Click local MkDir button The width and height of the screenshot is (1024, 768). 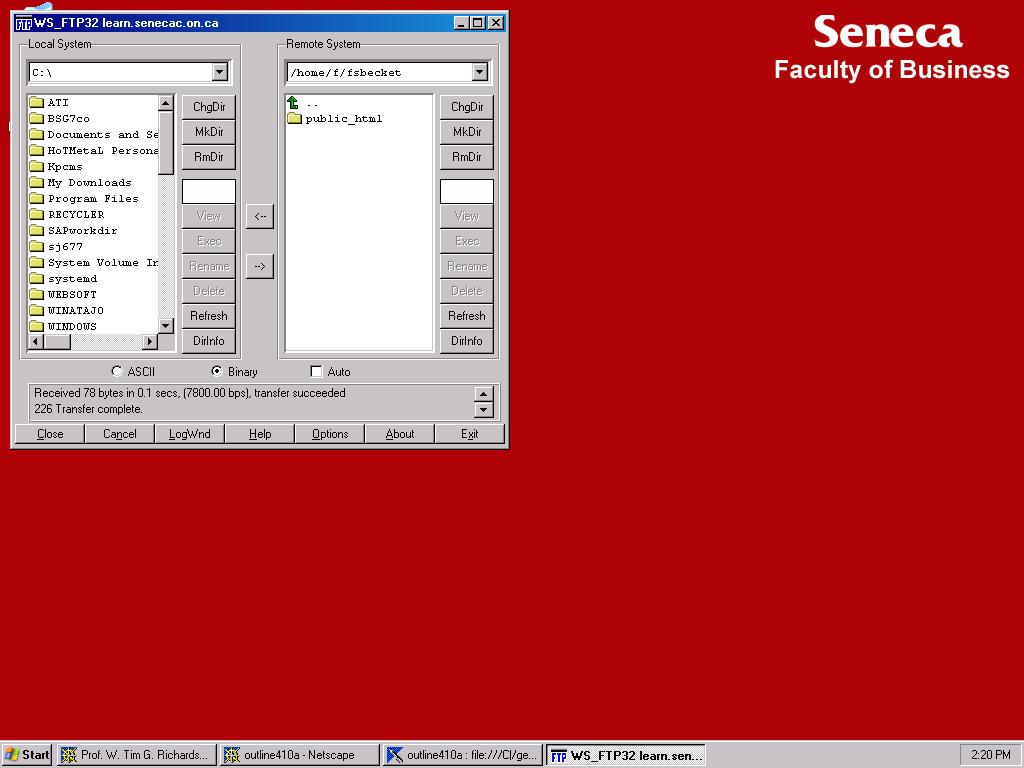point(209,132)
